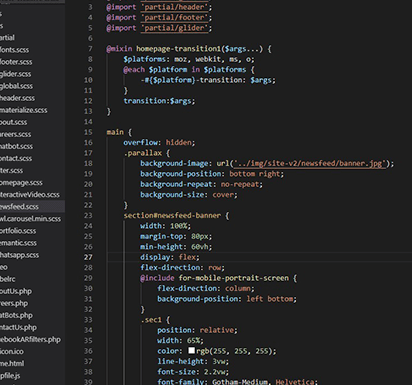Click the 'background-repeat: no-repeat;' line

coord(201,184)
